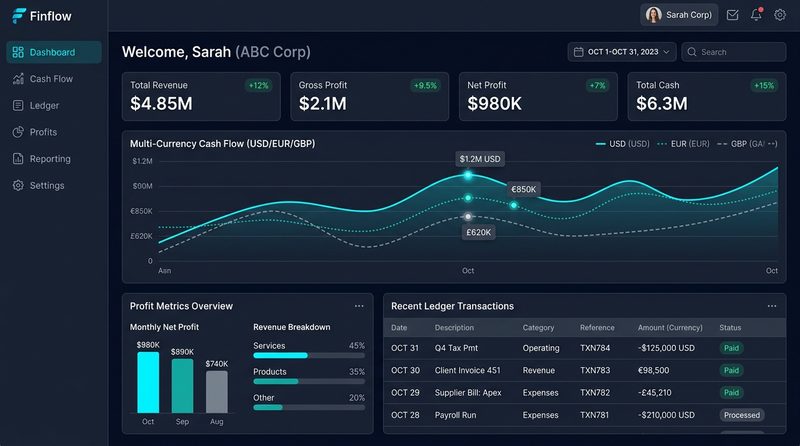
Task: Sort by the Date column header
Action: point(399,328)
